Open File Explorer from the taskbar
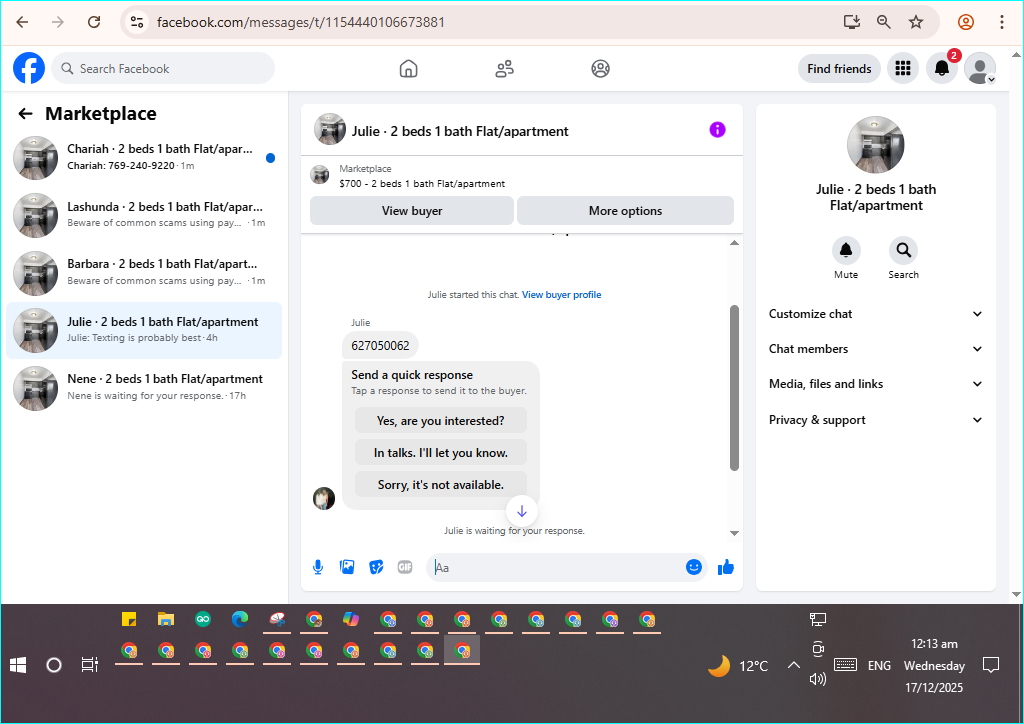The image size is (1024, 724). [166, 619]
